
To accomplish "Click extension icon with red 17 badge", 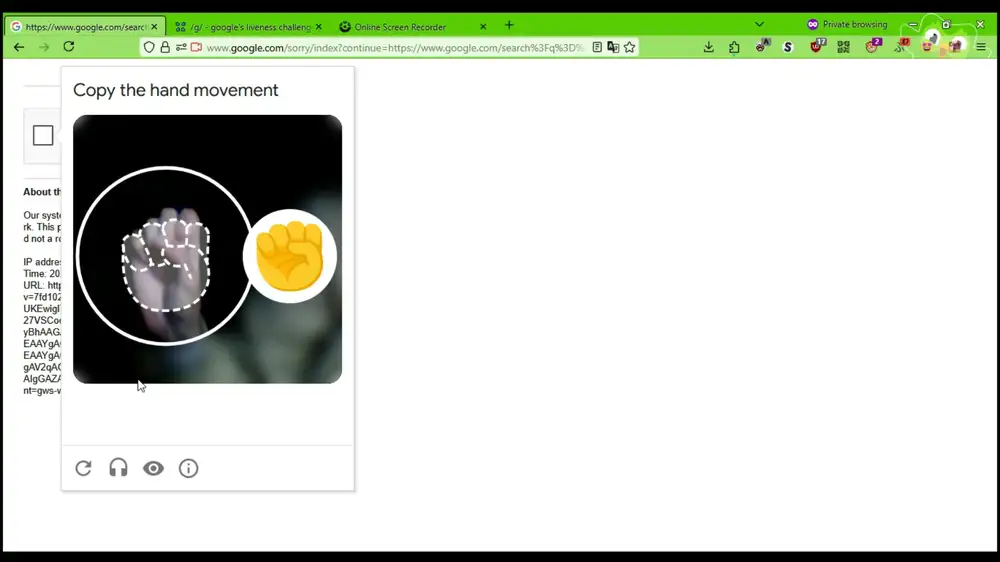I will click(901, 45).
